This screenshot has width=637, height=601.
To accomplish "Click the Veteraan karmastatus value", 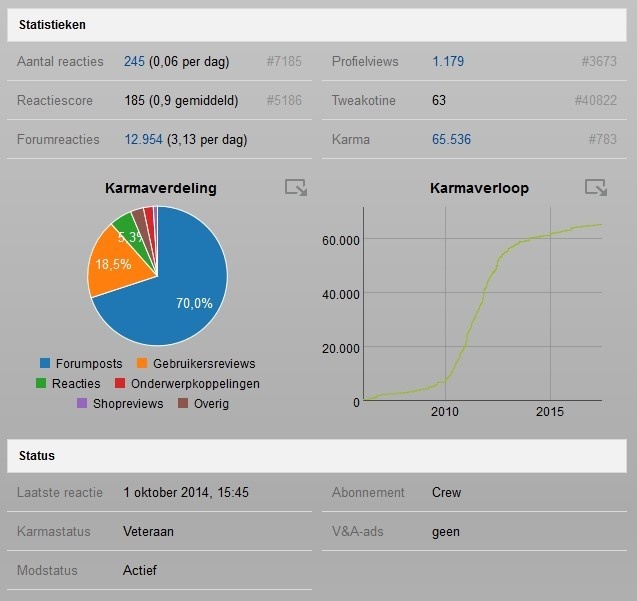I will click(148, 532).
